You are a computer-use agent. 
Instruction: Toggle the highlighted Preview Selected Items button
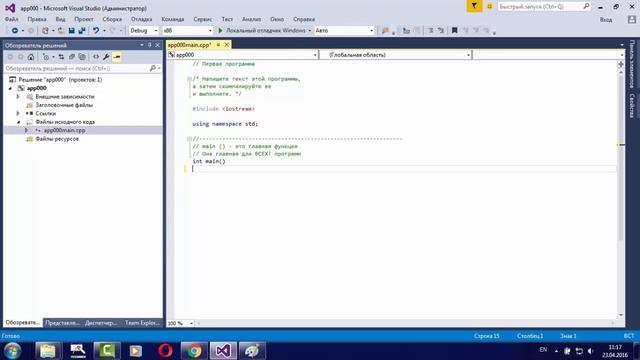(x=117, y=57)
